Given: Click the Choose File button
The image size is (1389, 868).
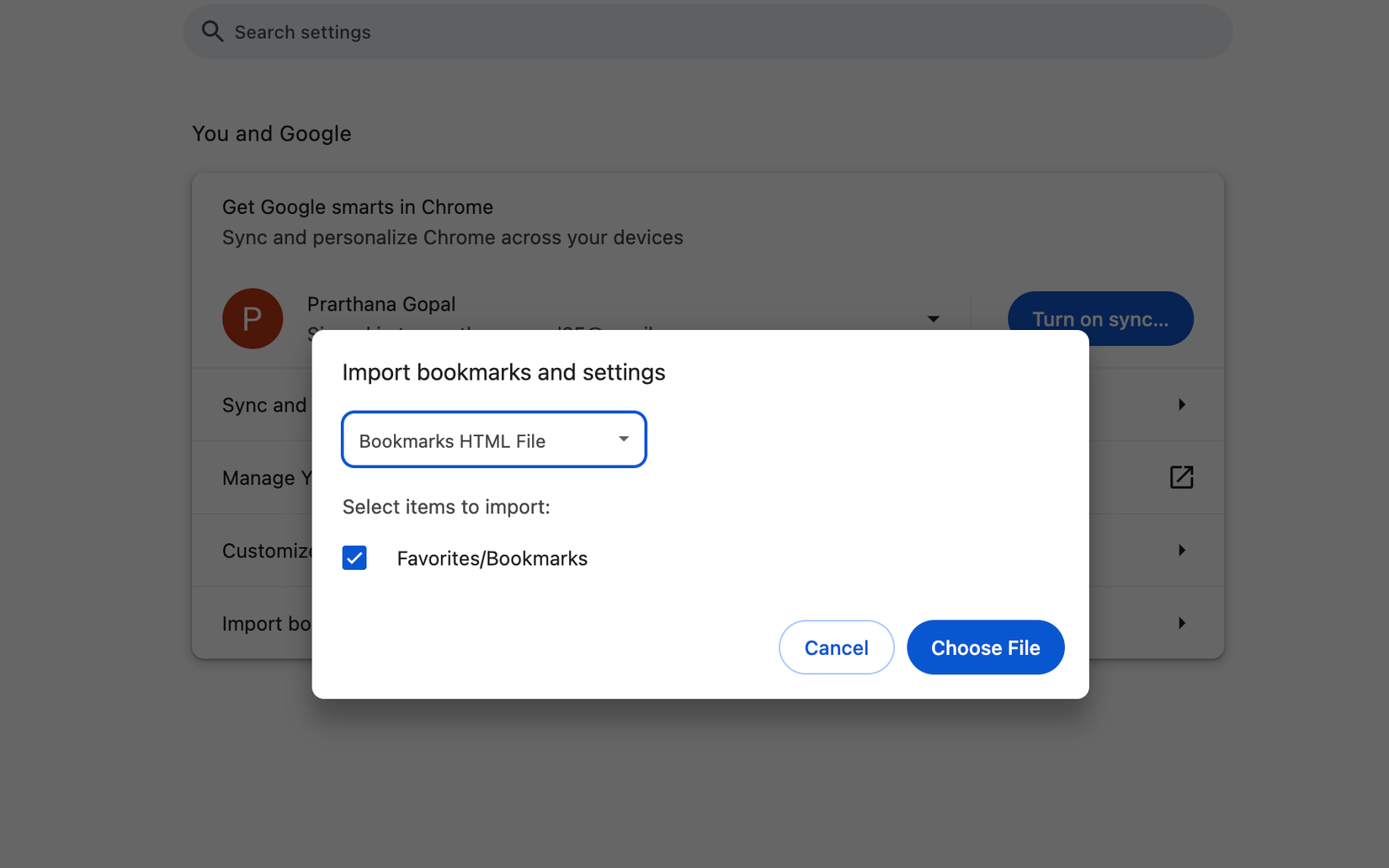Looking at the screenshot, I should tap(986, 647).
